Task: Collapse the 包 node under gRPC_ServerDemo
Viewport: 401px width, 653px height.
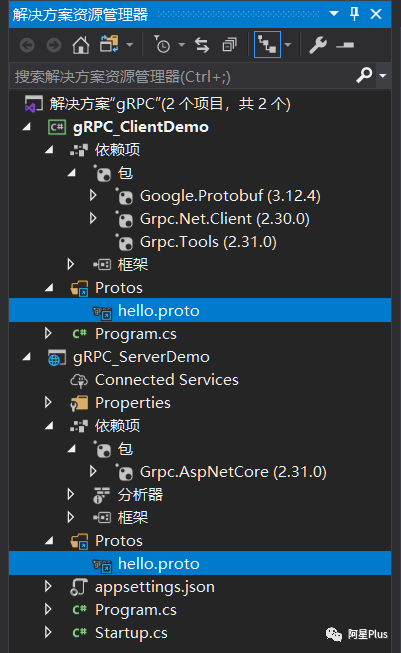Action: [72, 448]
